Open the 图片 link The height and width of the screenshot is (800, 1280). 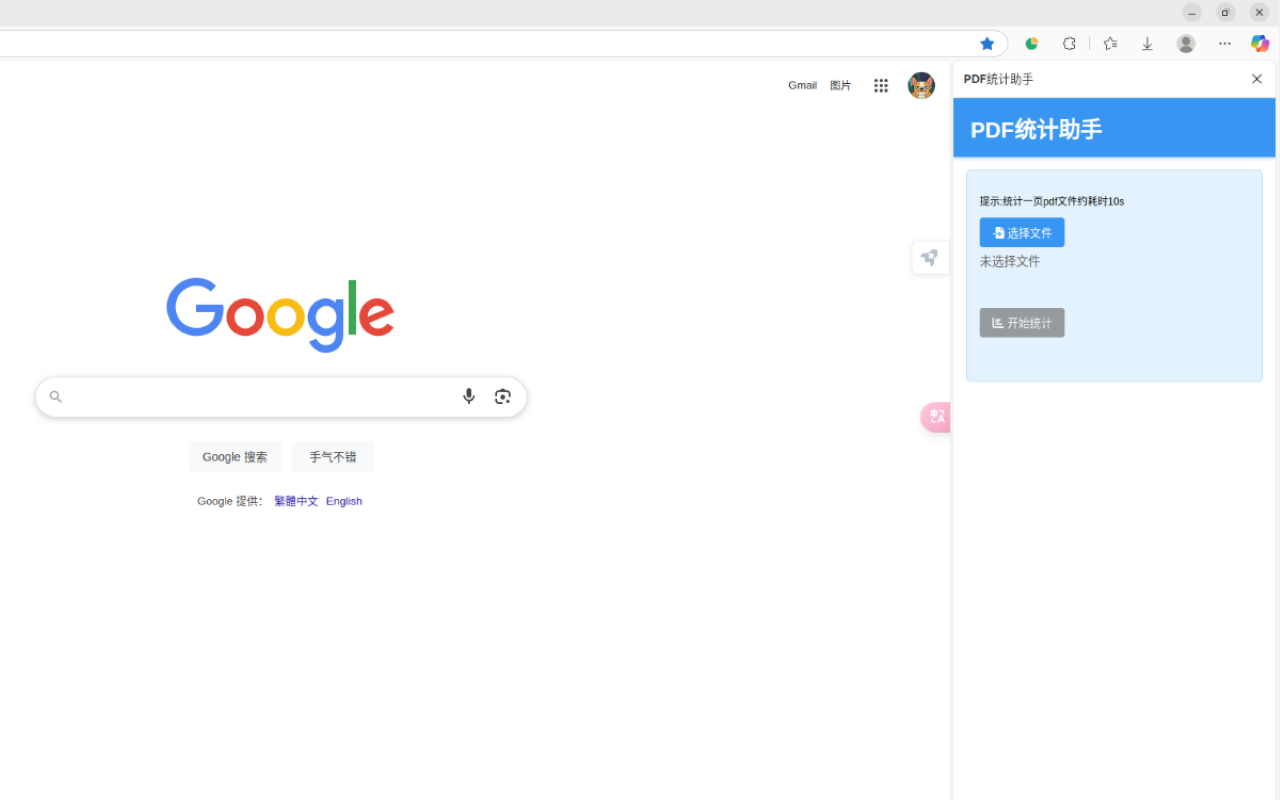tap(840, 85)
